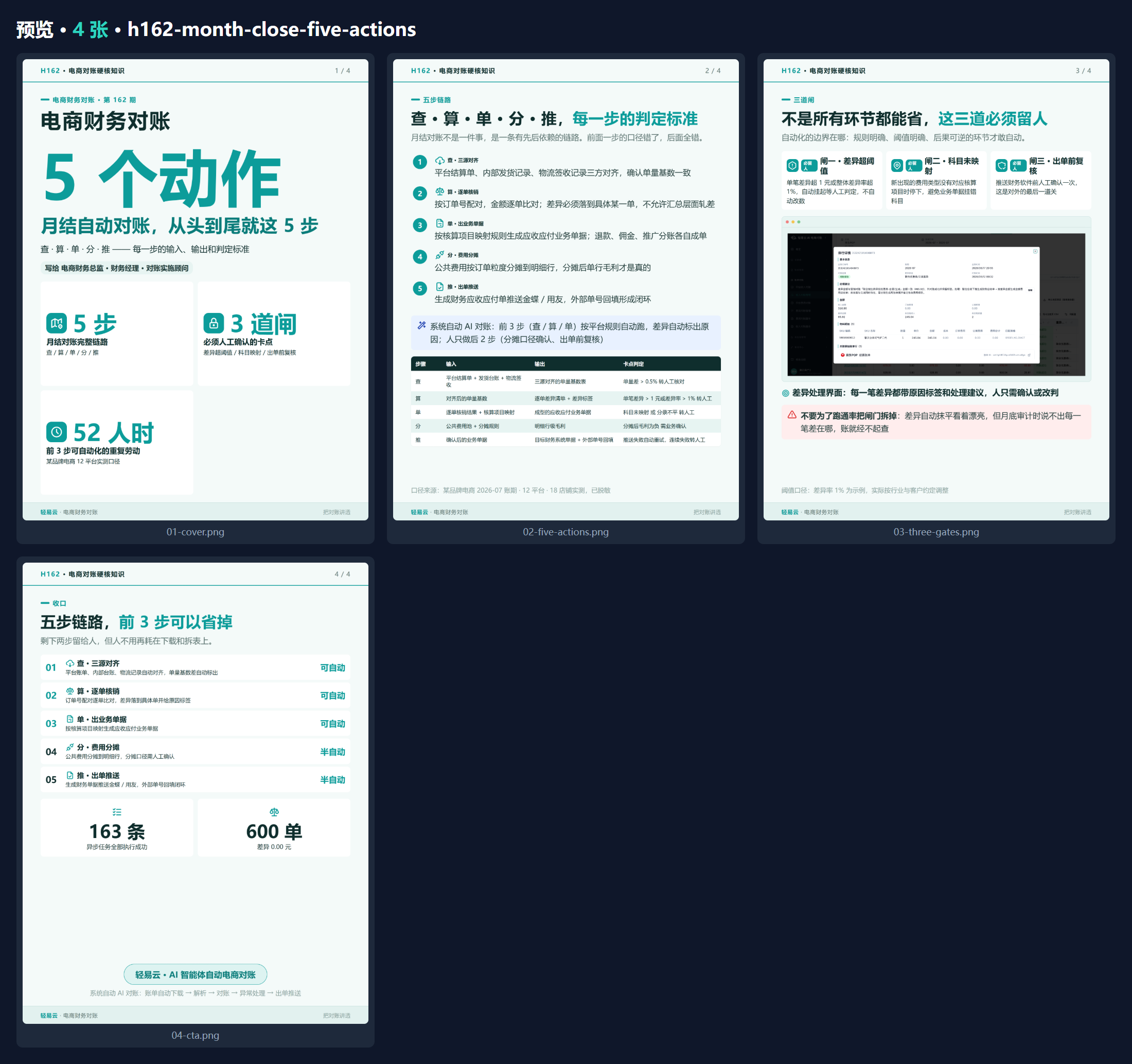Viewport: 1132px width, 1064px height.
Task: Click the scale icon before "算 · 逐单核销" on slide 2
Action: tap(439, 192)
